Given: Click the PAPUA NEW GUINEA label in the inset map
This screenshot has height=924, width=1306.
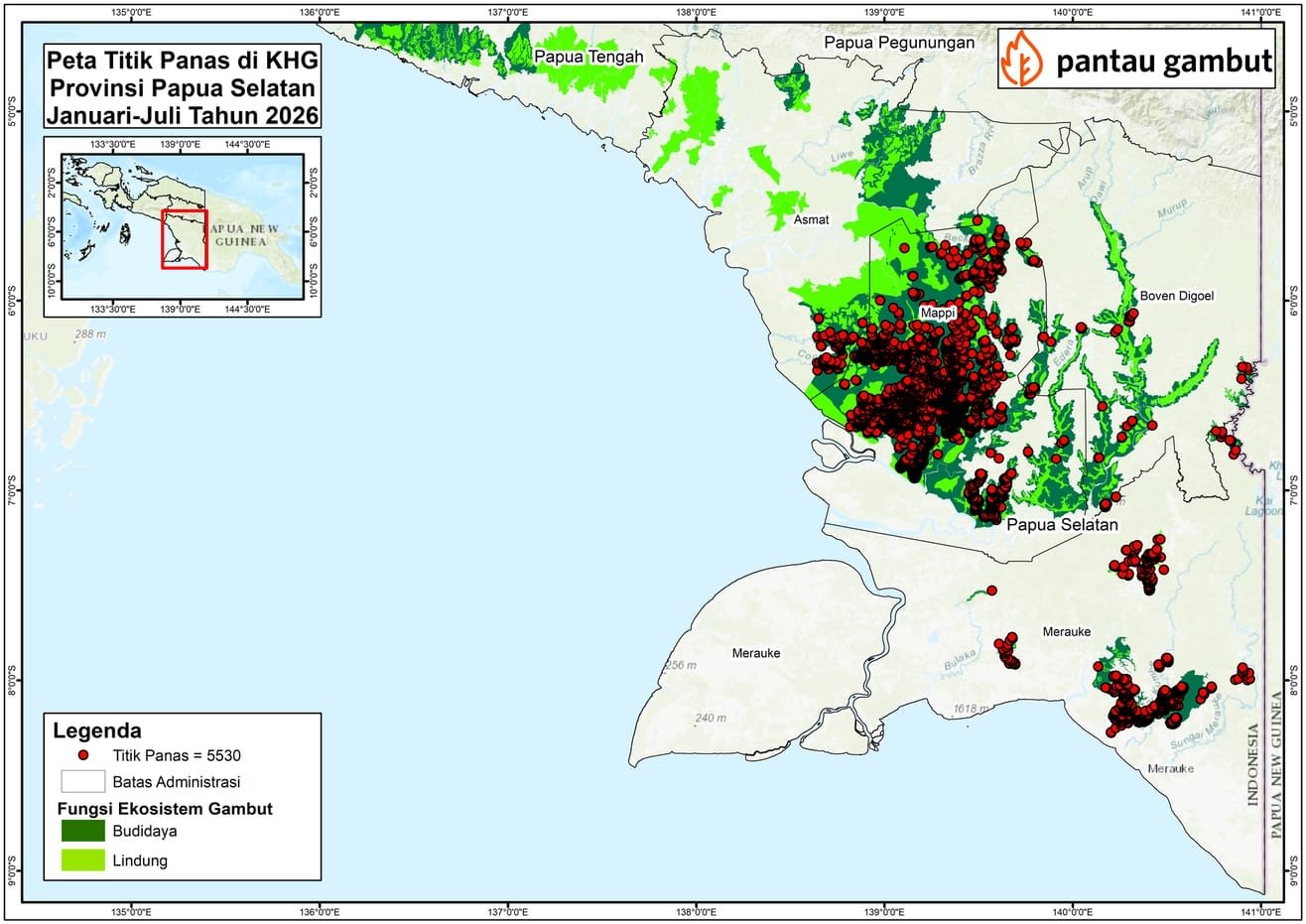Looking at the screenshot, I should [241, 234].
